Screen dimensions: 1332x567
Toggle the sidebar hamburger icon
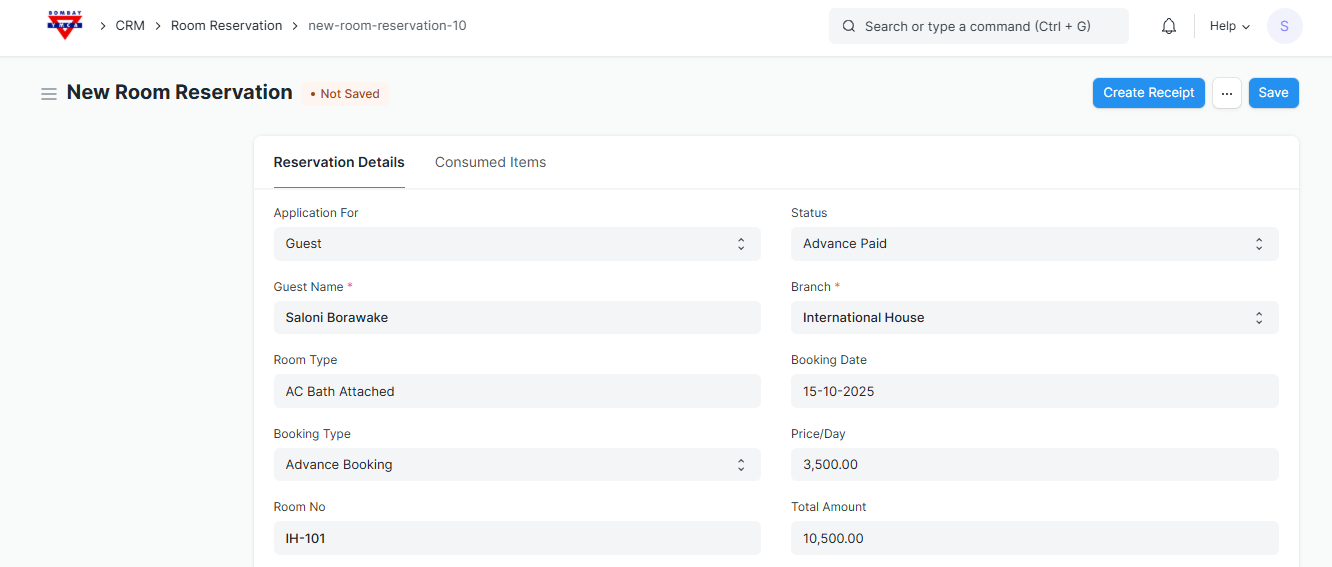pos(48,94)
